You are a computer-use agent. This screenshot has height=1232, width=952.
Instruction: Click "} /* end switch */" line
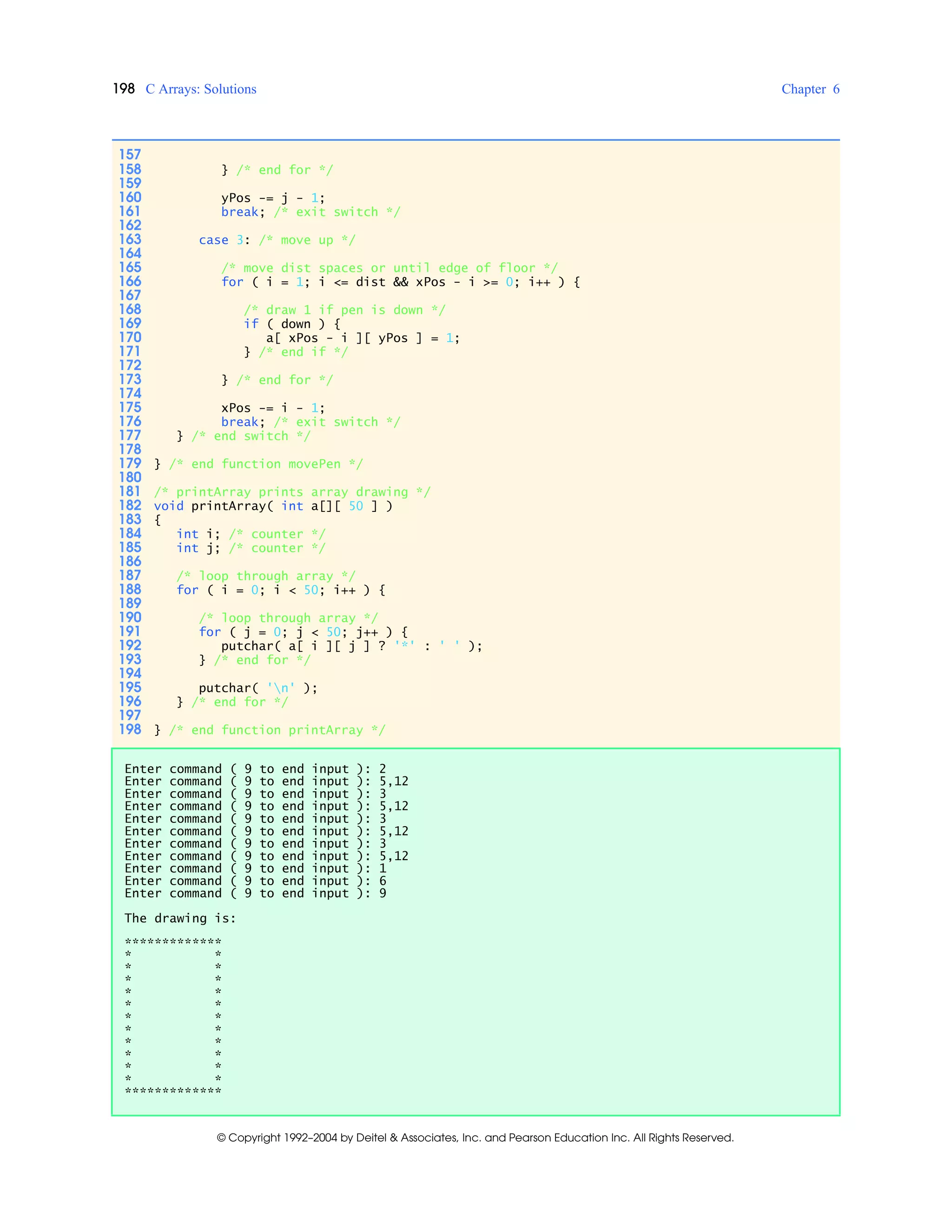(x=243, y=436)
